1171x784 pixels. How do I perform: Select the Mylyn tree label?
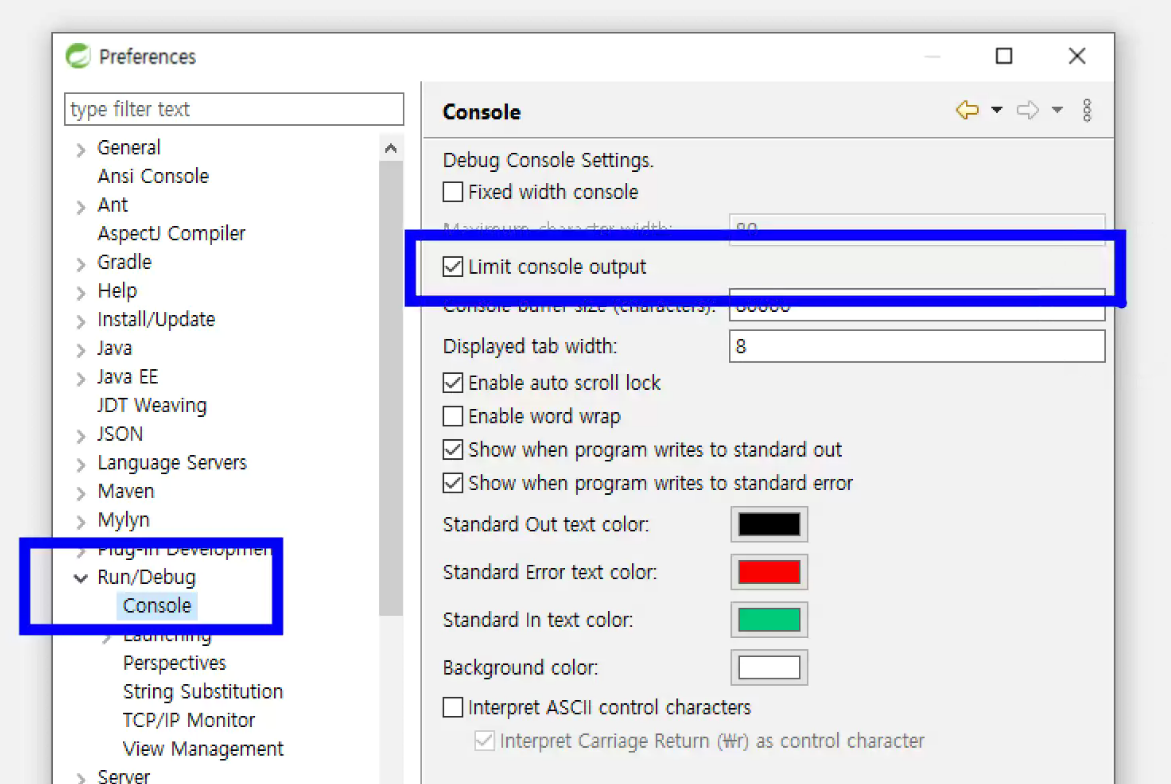pyautogui.click(x=123, y=520)
